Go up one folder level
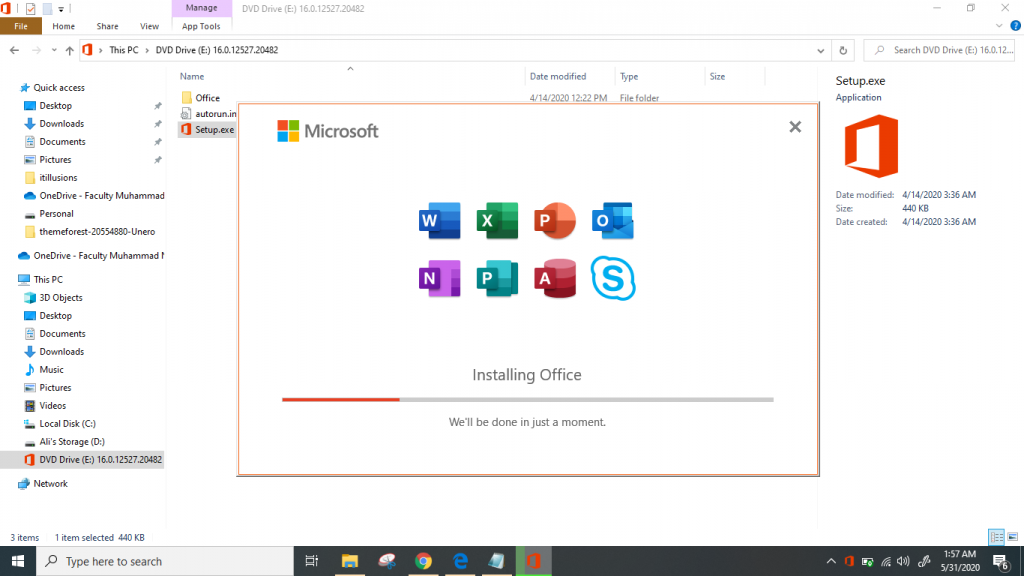Viewport: 1024px width, 576px height. click(x=69, y=50)
